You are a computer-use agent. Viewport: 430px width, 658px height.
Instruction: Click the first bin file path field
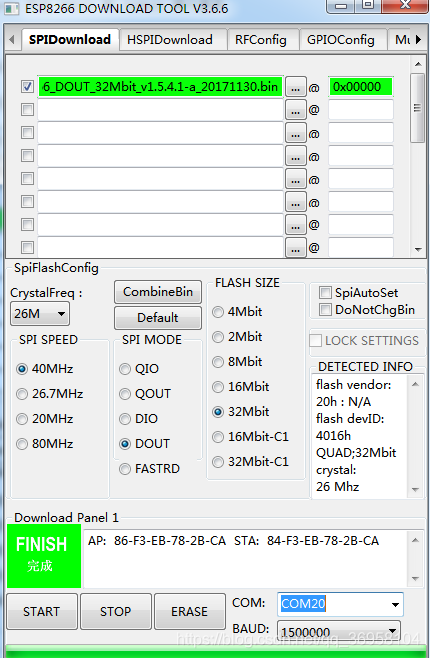coord(161,87)
